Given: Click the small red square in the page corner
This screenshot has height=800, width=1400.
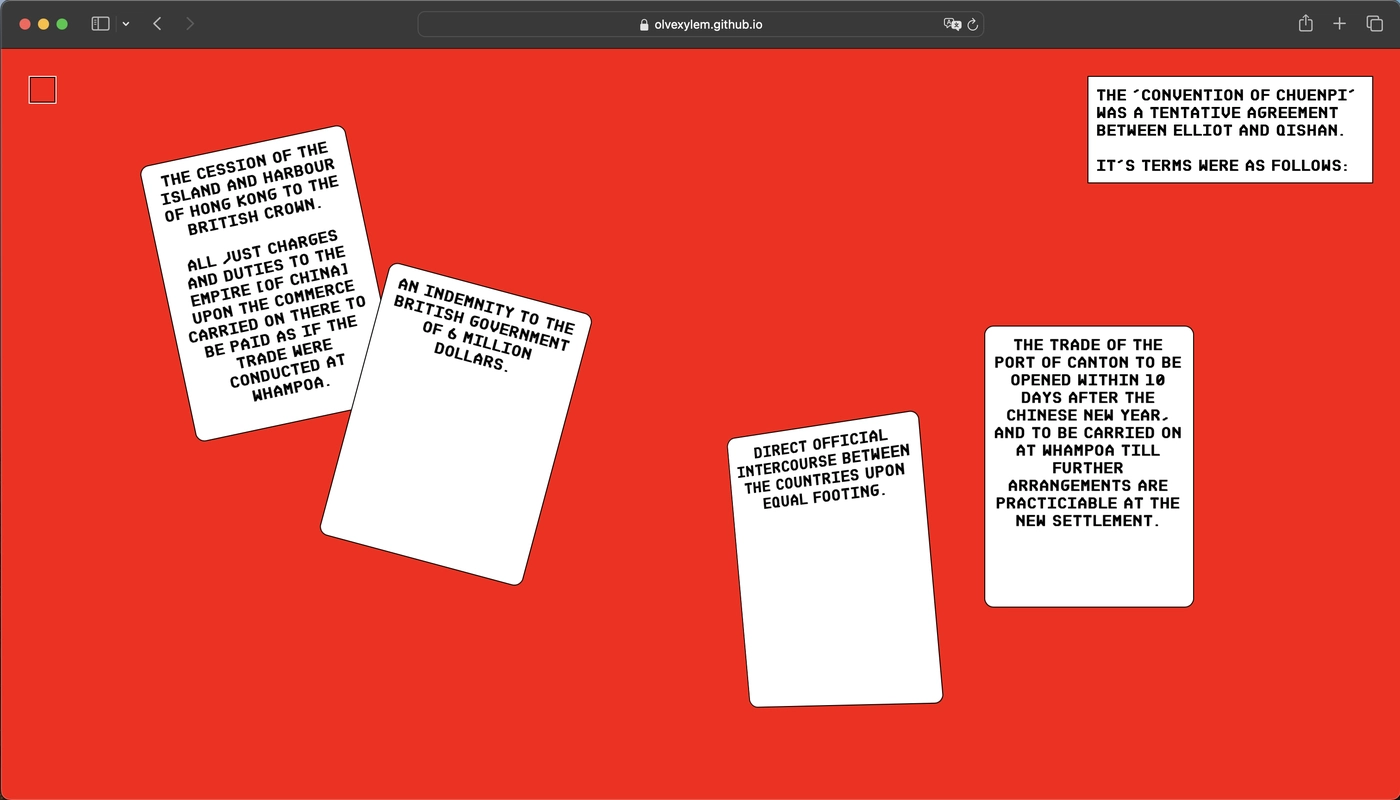Looking at the screenshot, I should click(43, 90).
